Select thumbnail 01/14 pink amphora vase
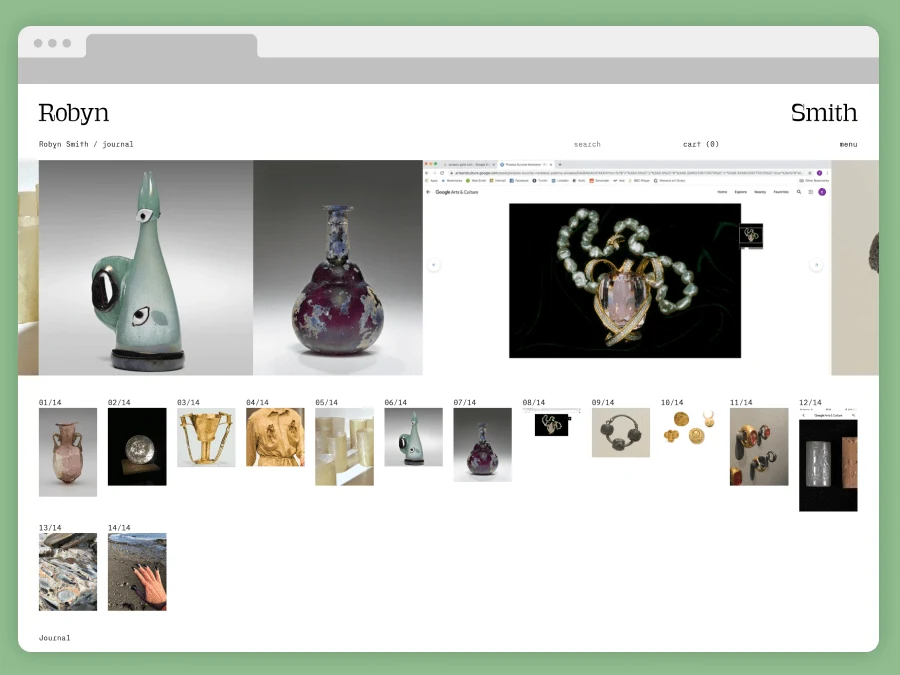 [x=68, y=452]
